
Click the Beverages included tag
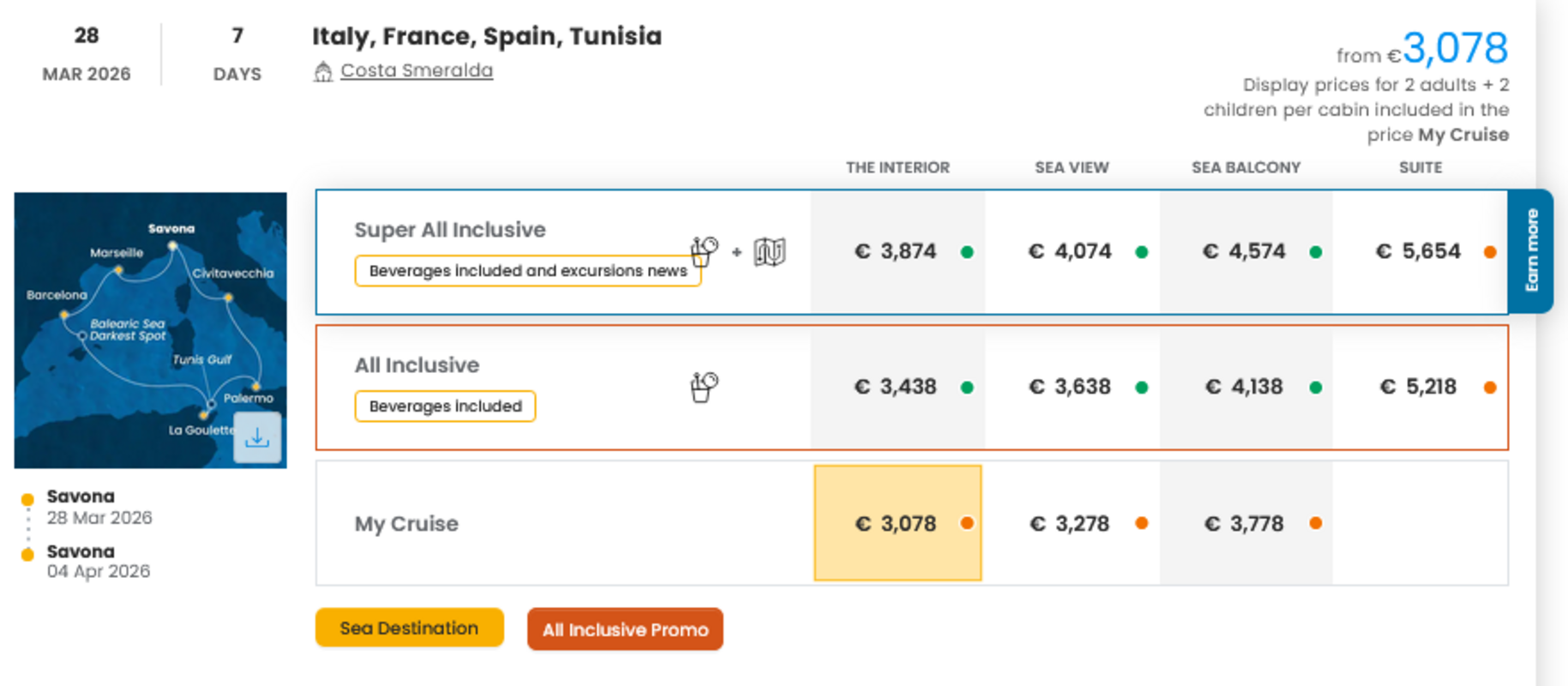click(445, 406)
